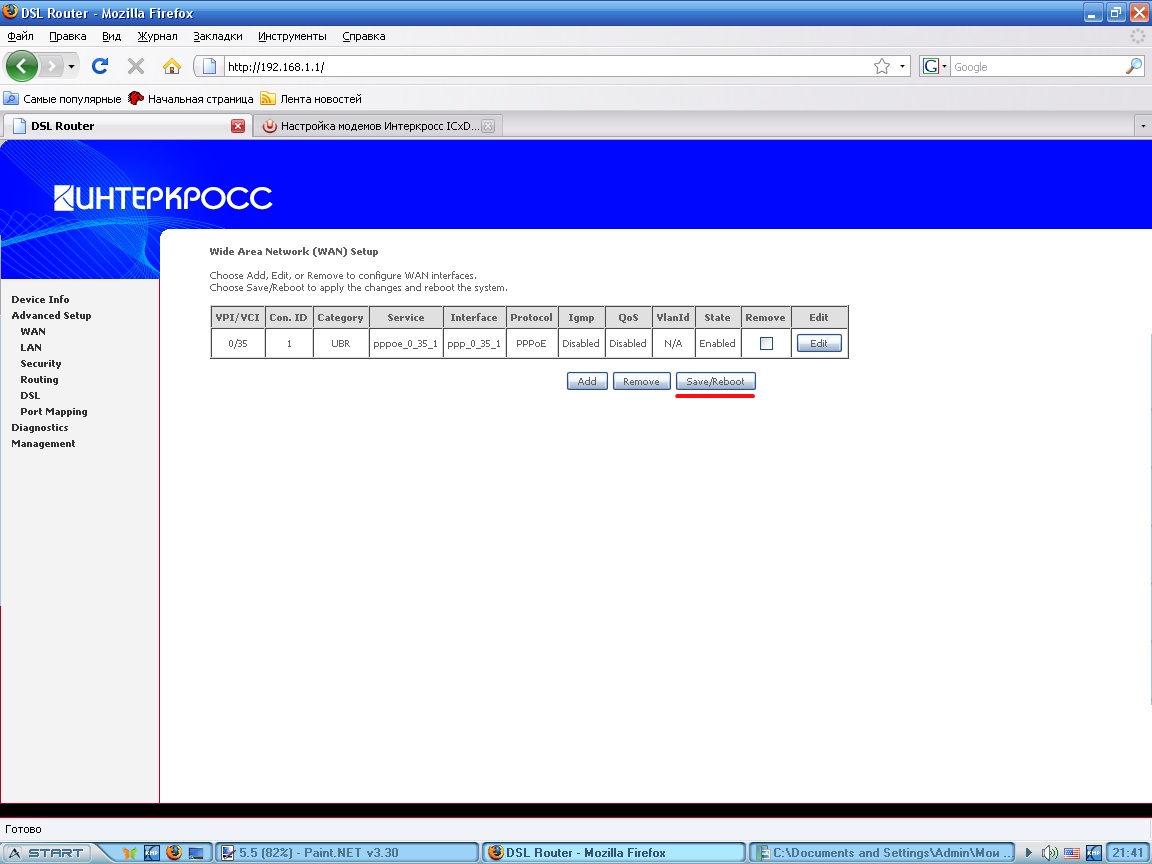Switch to C:\Documents and Settings taskbar window

[882, 853]
